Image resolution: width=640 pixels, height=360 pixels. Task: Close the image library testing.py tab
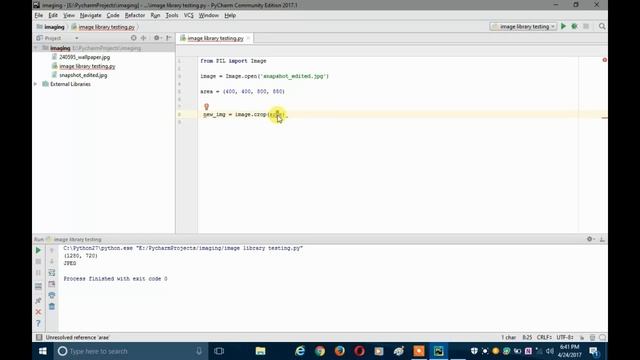(x=248, y=38)
